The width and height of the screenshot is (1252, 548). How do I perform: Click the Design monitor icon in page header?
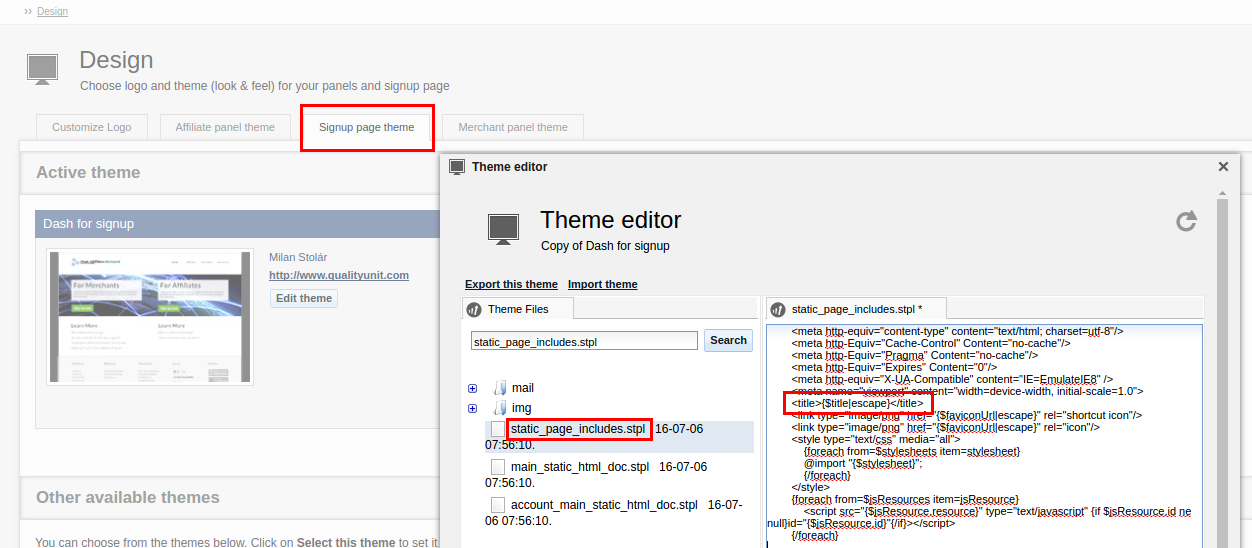pos(42,69)
